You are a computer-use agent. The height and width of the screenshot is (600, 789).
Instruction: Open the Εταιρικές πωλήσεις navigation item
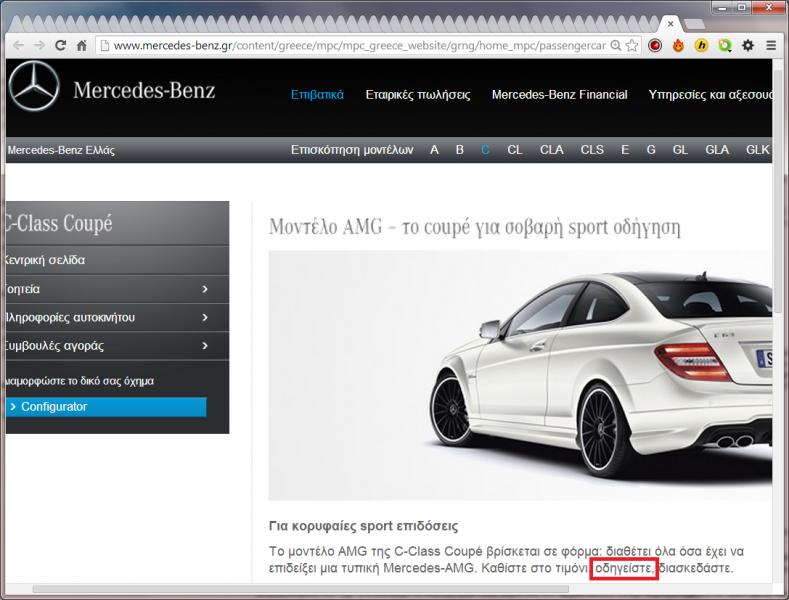[x=418, y=95]
